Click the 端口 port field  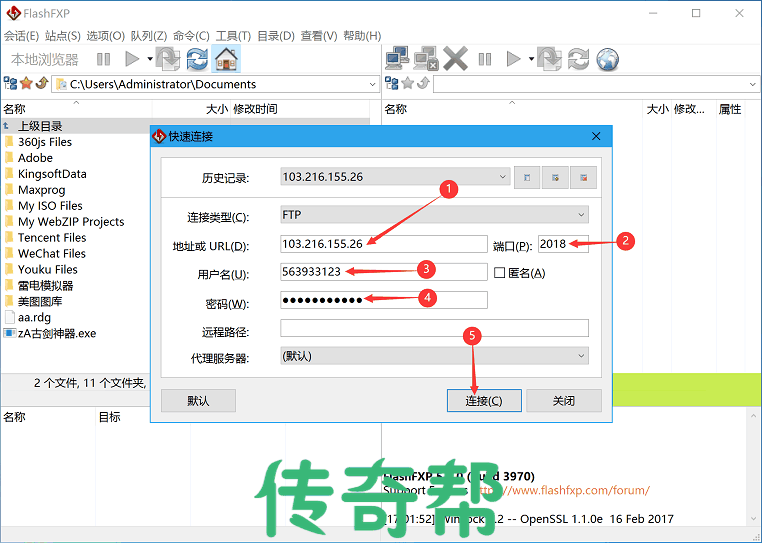tap(563, 244)
